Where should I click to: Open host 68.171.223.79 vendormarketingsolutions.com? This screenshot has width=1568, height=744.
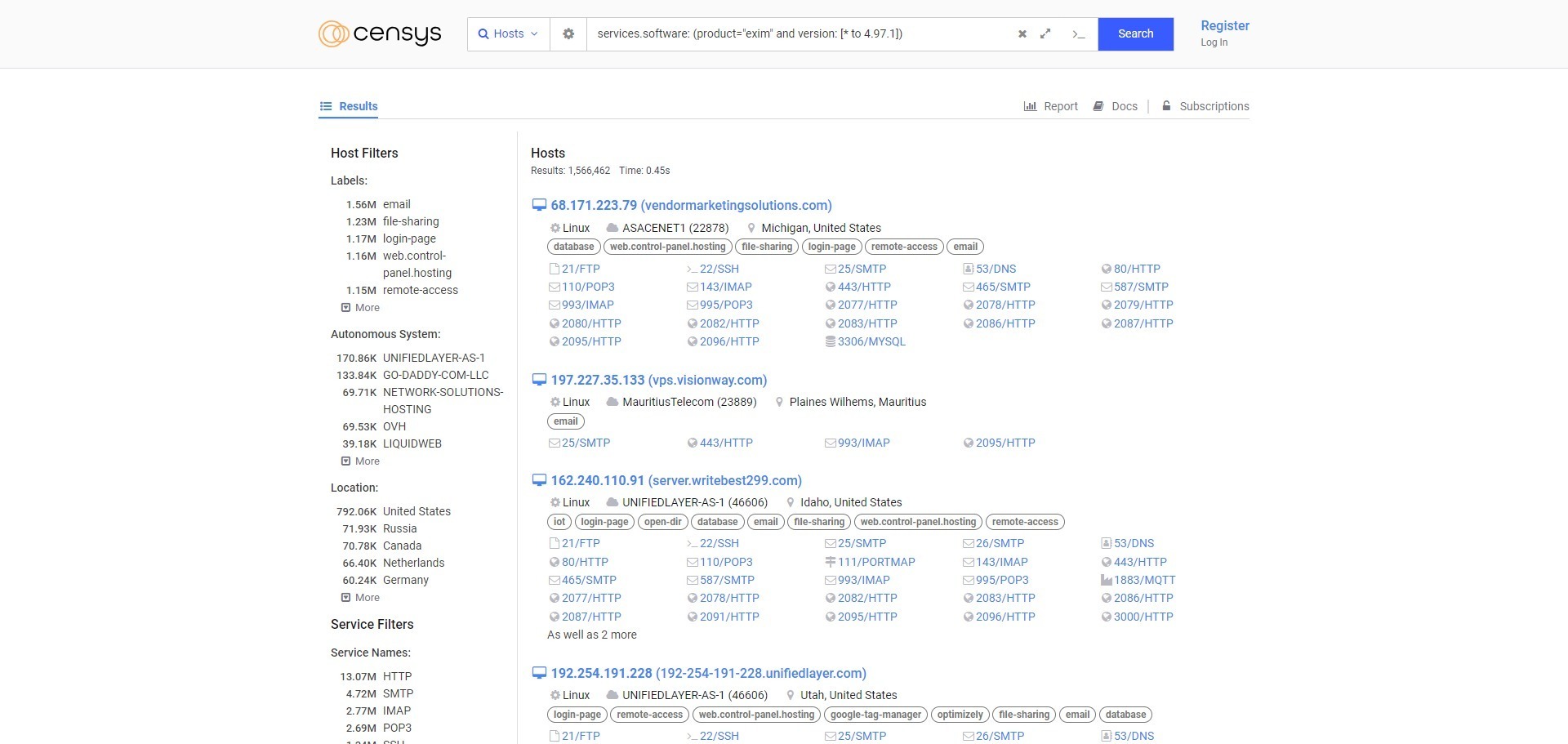pyautogui.click(x=691, y=205)
